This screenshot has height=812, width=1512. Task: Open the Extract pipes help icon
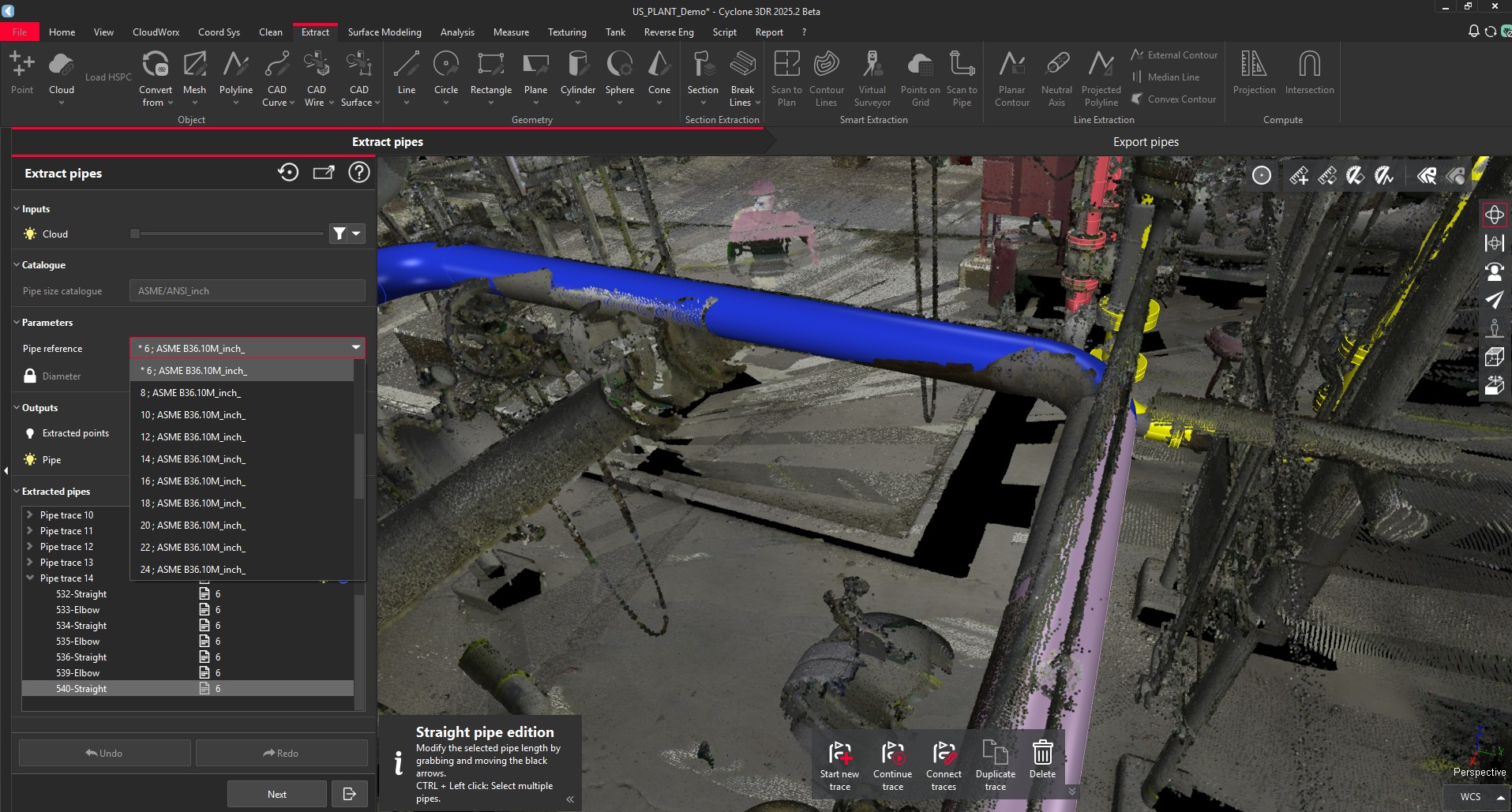click(x=359, y=172)
